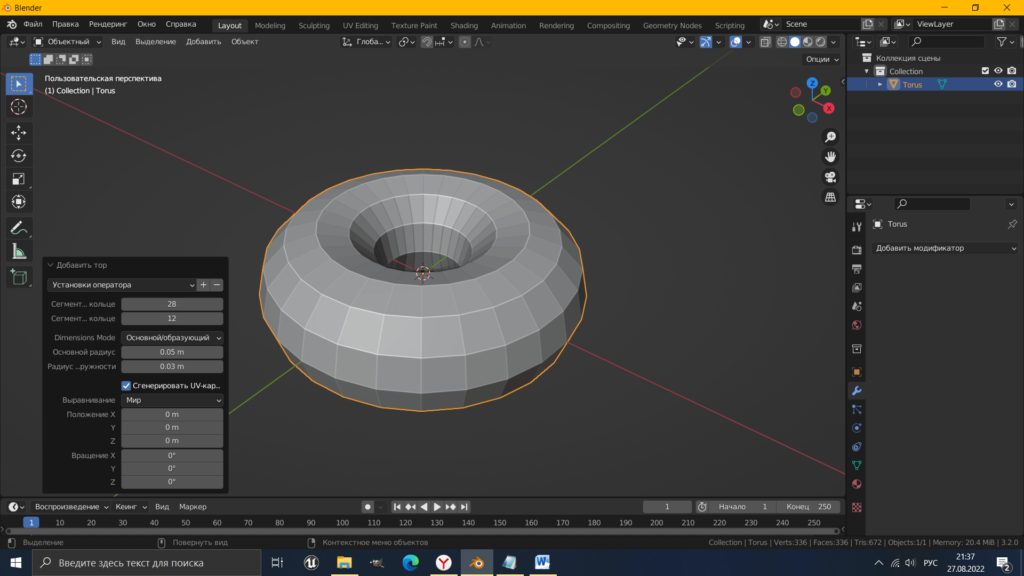The height and width of the screenshot is (576, 1024).
Task: Select the Measure tool
Action: [19, 251]
